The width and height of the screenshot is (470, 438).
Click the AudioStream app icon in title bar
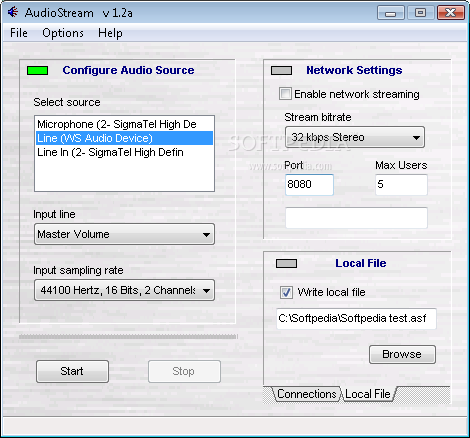(x=13, y=12)
